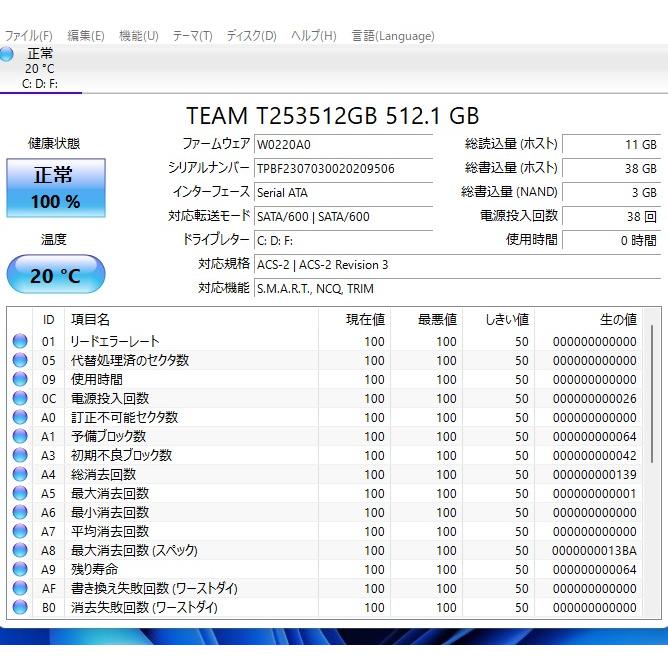Viewport: 668px width, 668px height.
Task: Open the テーマ(T) menu
Action: [x=192, y=36]
